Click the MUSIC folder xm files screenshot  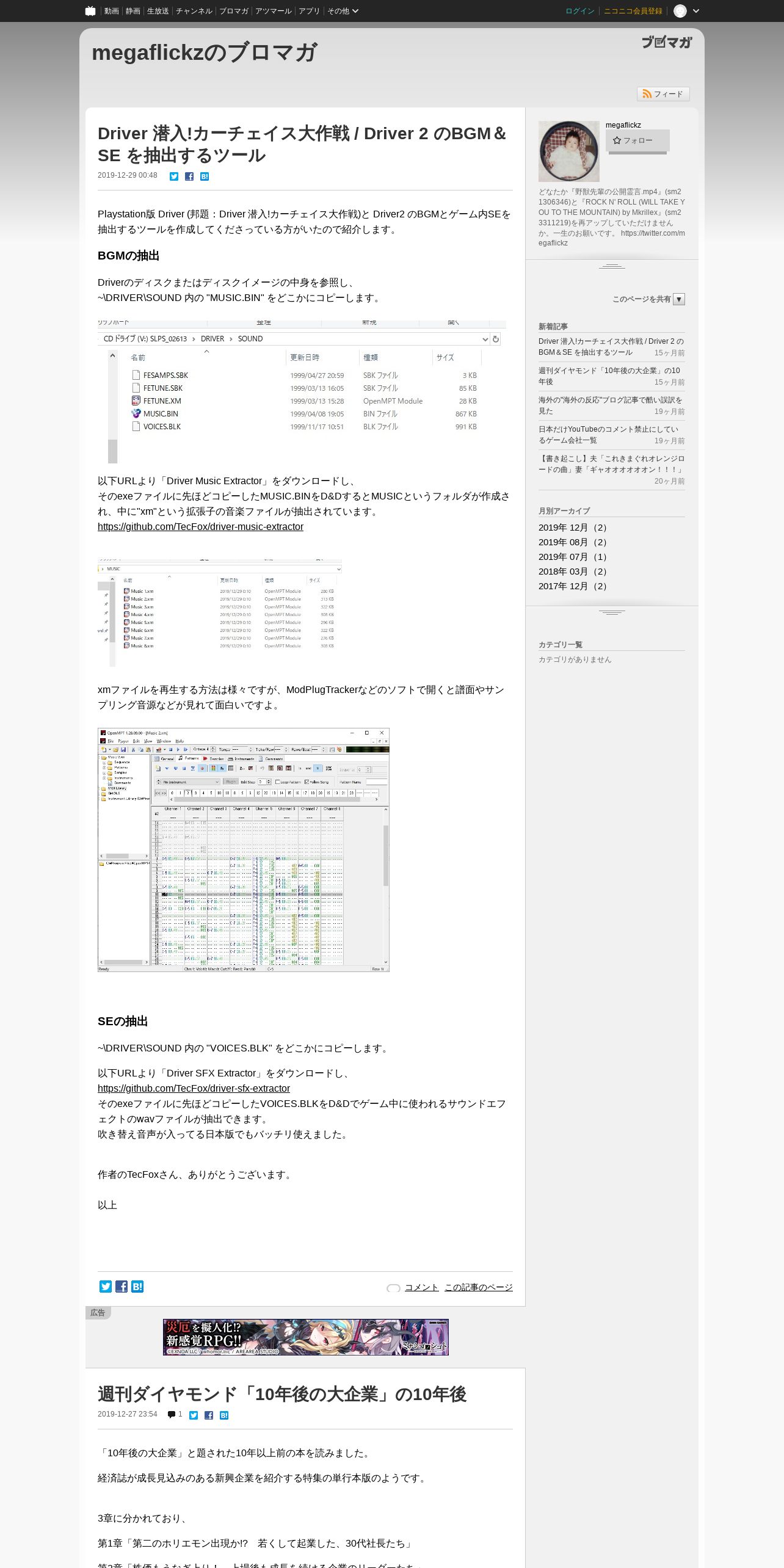click(x=220, y=612)
